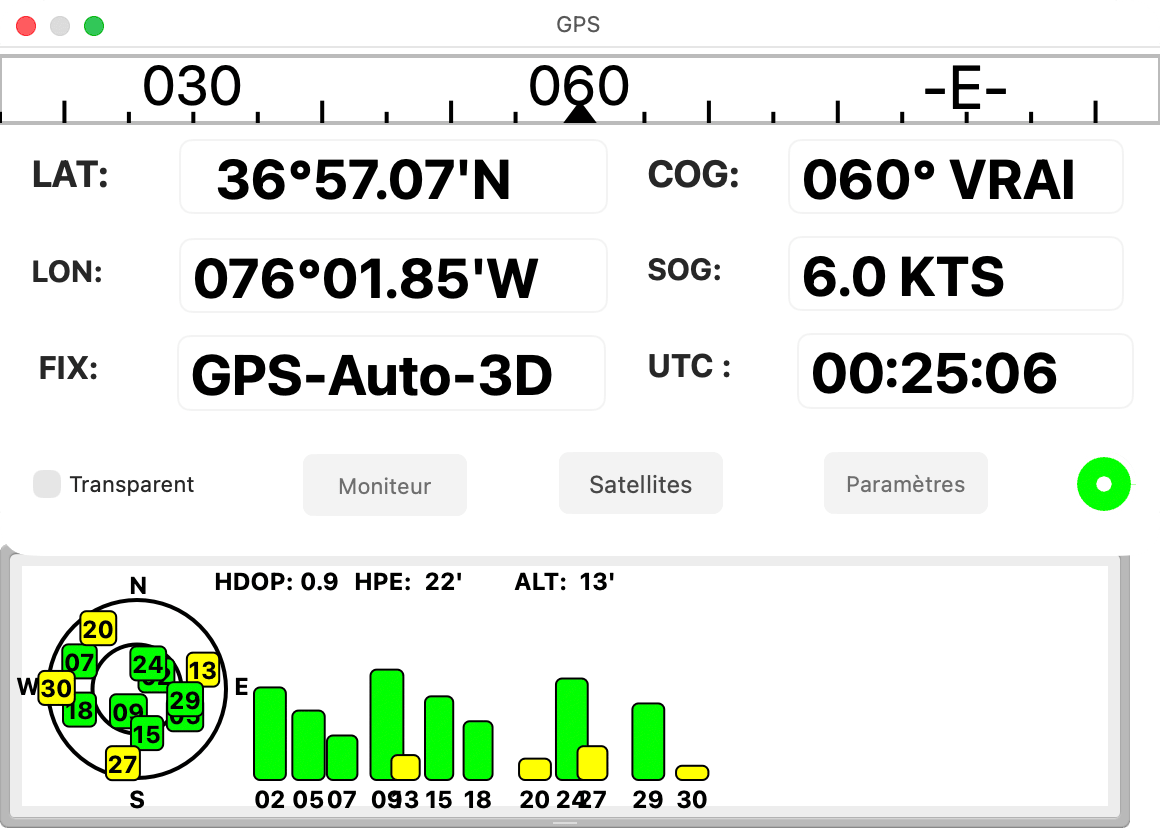Click the green signal bar for satellite 15
Image resolution: width=1160 pixels, height=828 pixels.
click(439, 738)
